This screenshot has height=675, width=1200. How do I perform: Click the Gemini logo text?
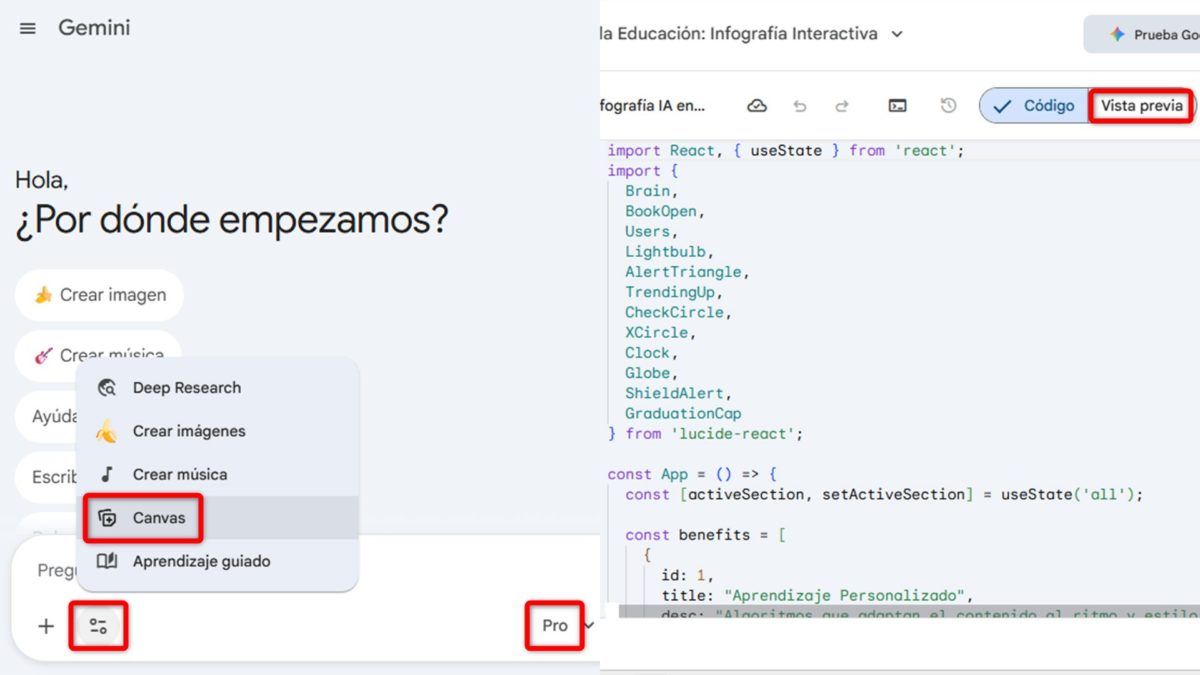(x=94, y=28)
